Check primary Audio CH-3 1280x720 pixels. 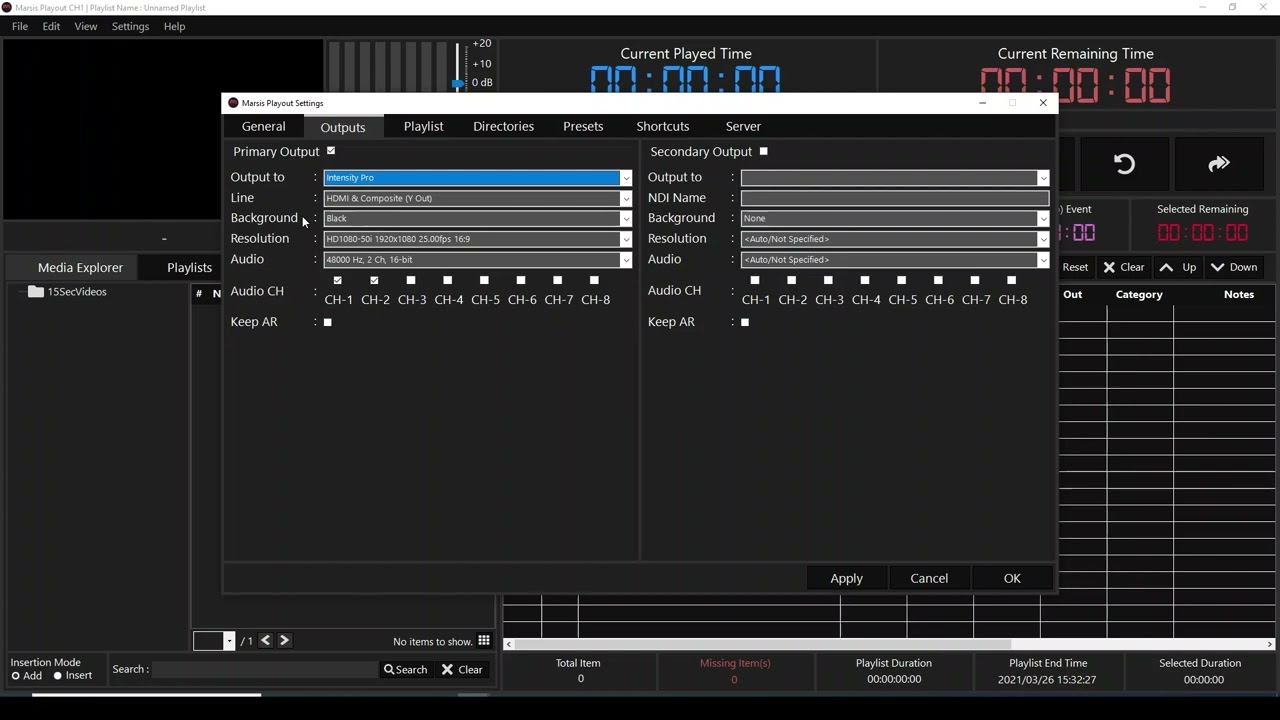[x=411, y=280]
